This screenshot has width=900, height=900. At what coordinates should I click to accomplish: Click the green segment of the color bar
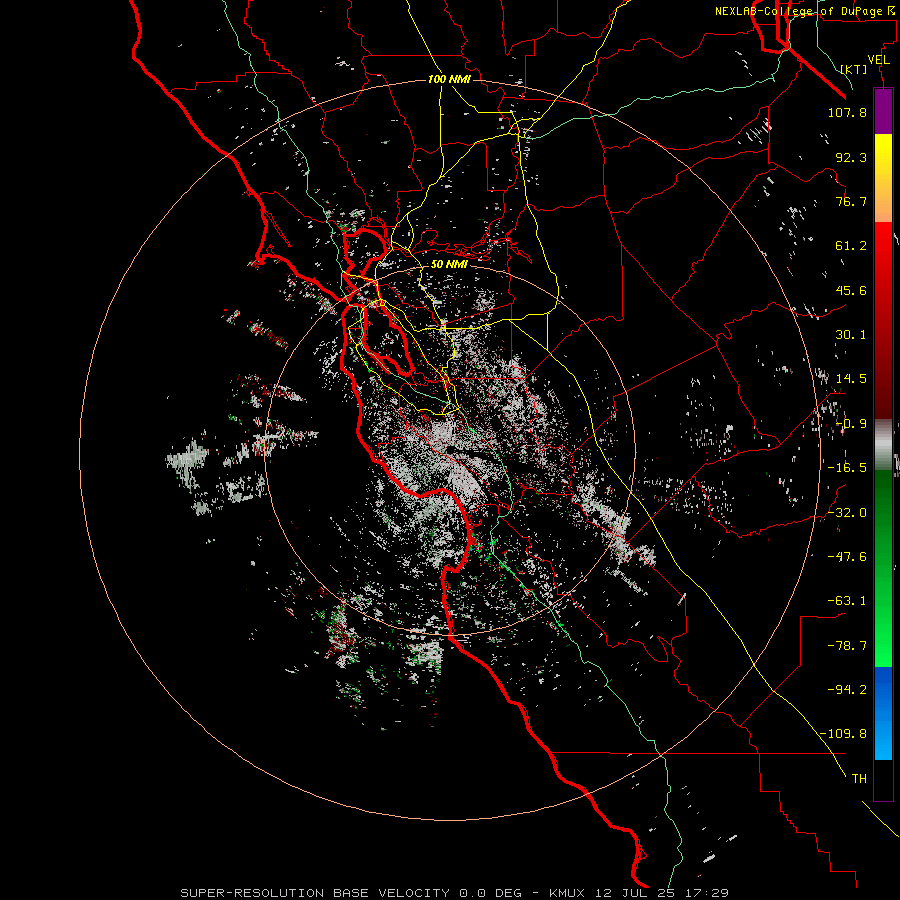coord(883,568)
